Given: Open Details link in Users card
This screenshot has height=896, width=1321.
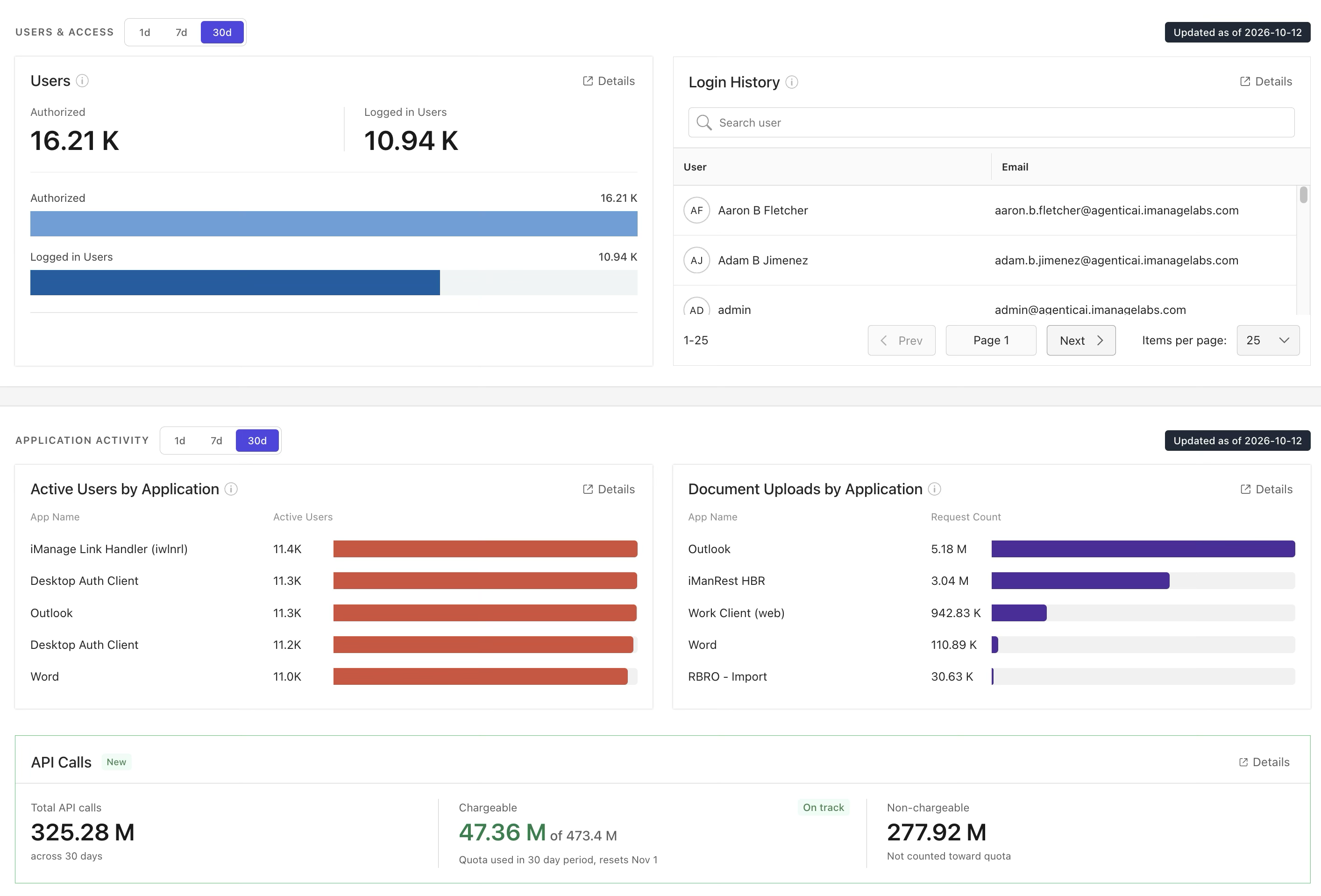Looking at the screenshot, I should 609,81.
